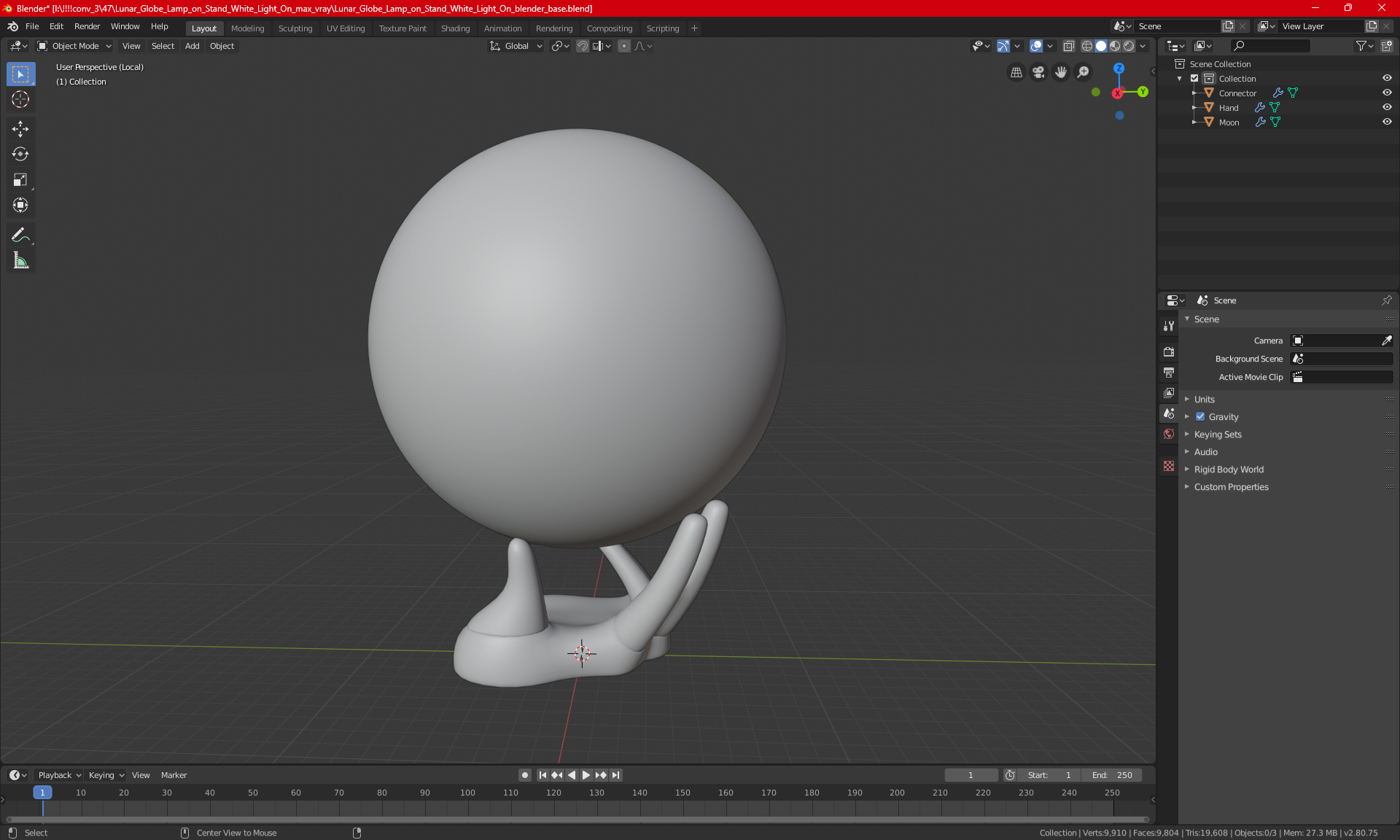Hide the Moon object in outliner
Screen dimensions: 1400x840
point(1387,122)
